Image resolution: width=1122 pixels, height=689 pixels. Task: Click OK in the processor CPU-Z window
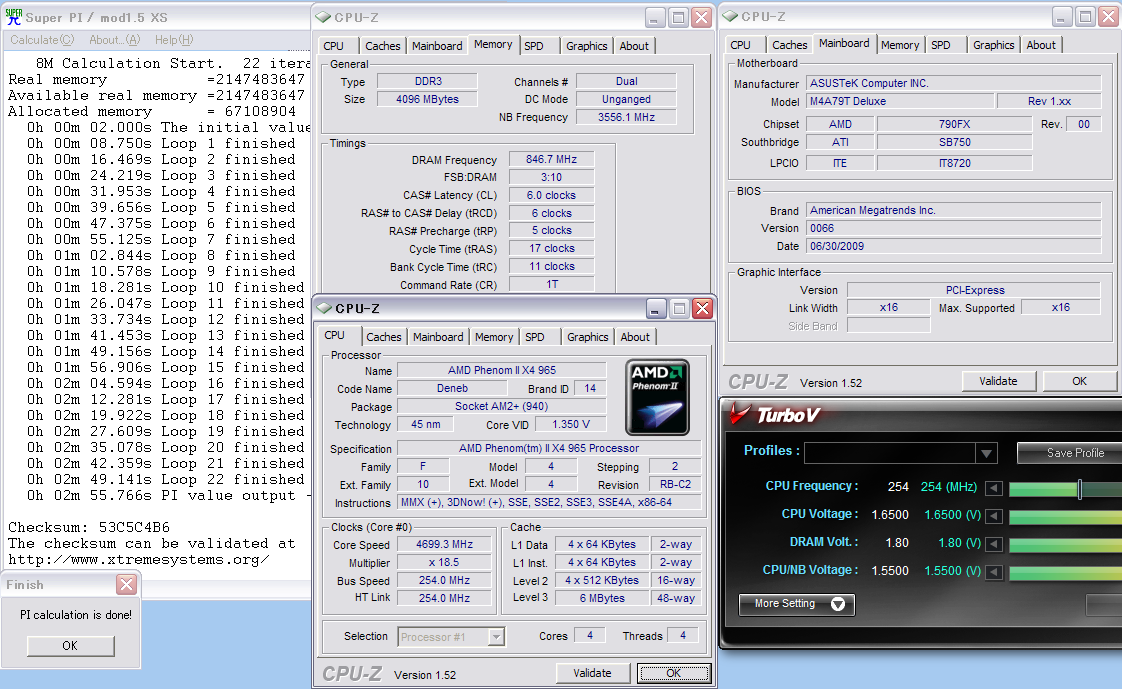coord(673,673)
